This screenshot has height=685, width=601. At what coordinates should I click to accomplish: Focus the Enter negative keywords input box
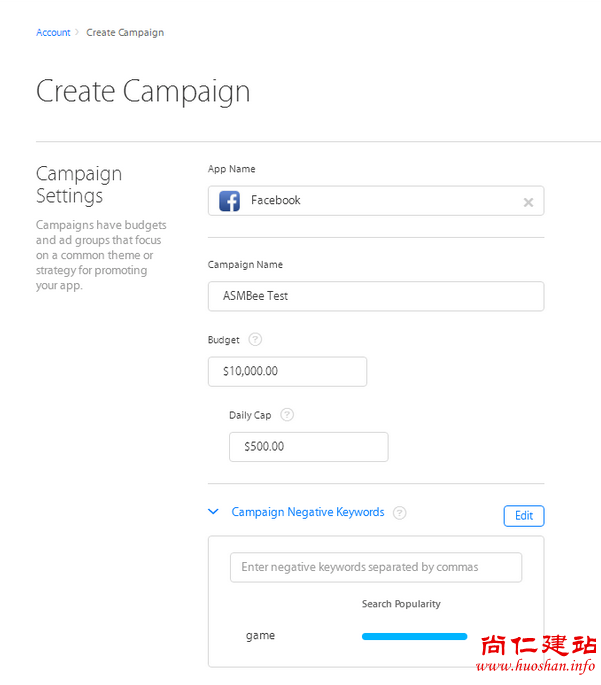(x=376, y=567)
